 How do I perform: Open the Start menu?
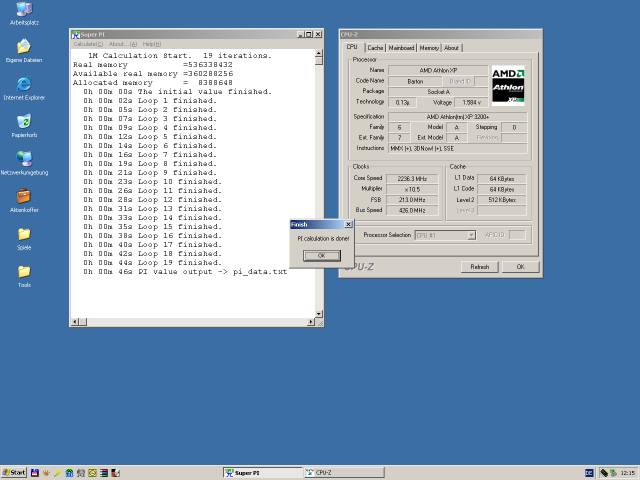click(x=14, y=473)
